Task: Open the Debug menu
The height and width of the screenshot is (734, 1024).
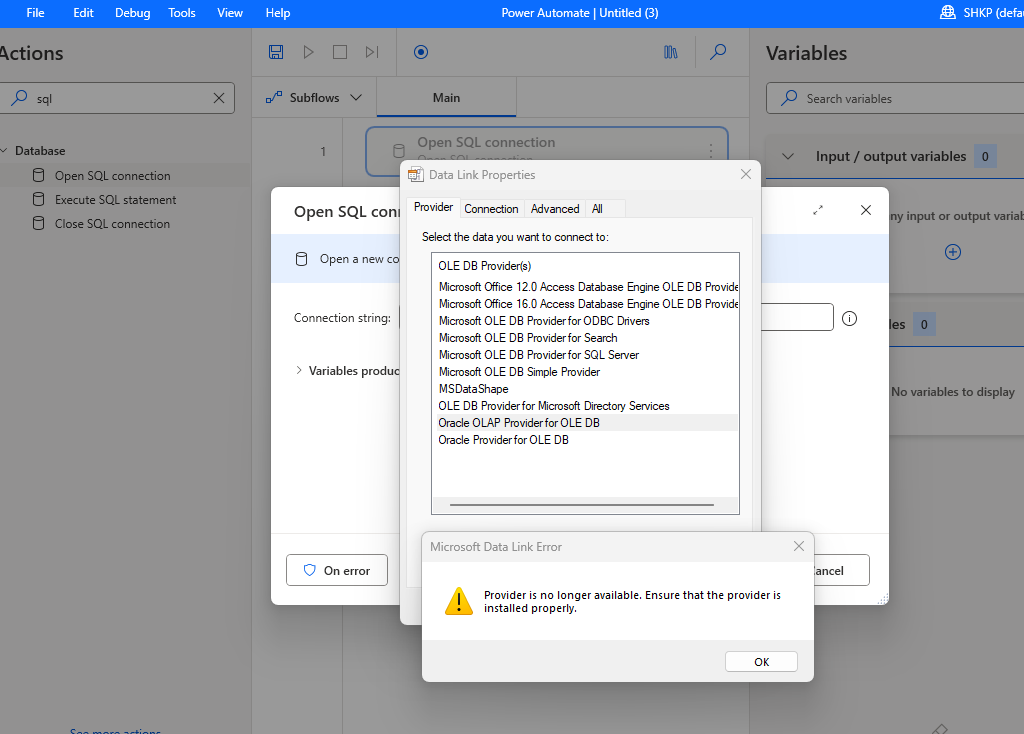Action: coord(133,13)
